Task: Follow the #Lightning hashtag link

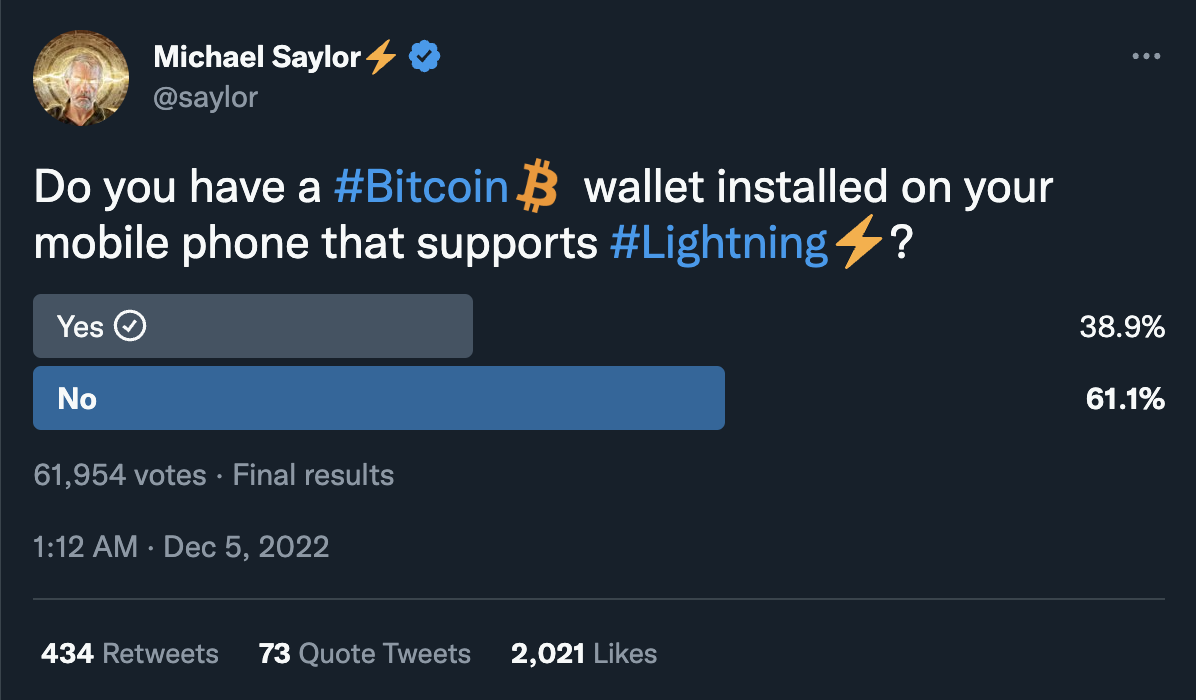Action: [x=719, y=245]
